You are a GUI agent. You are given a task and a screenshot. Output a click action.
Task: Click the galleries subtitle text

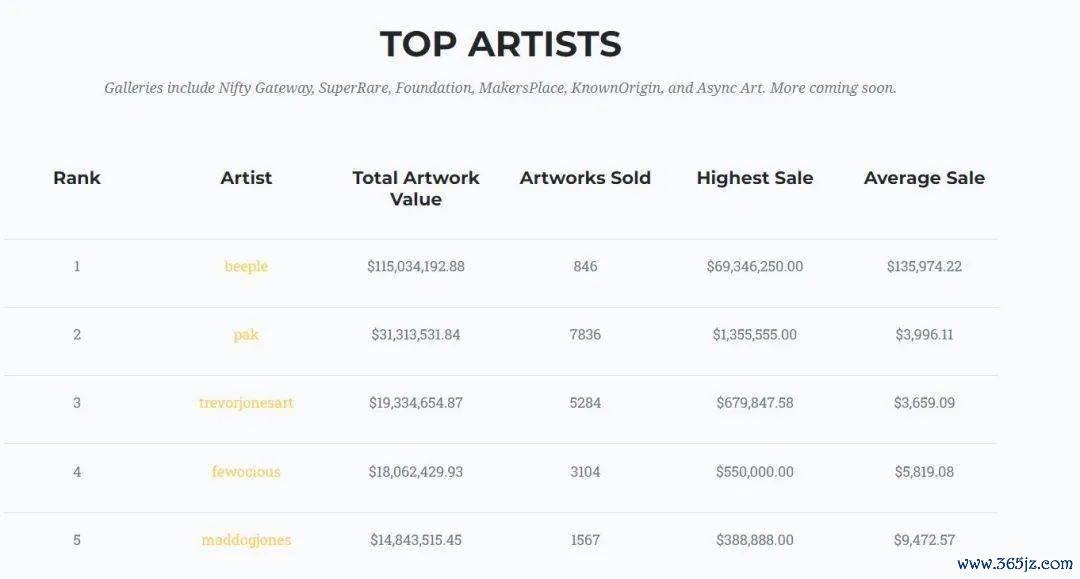pyautogui.click(x=500, y=88)
